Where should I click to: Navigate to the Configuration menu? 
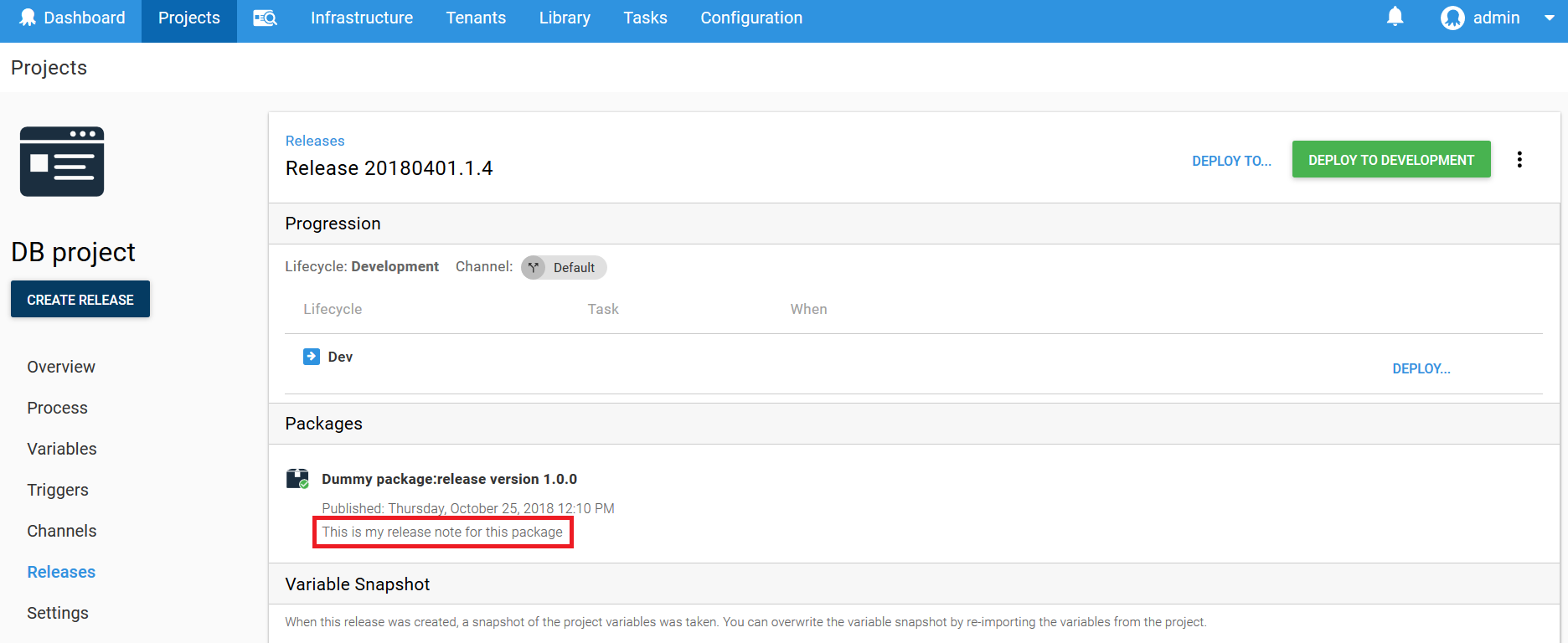pyautogui.click(x=751, y=18)
